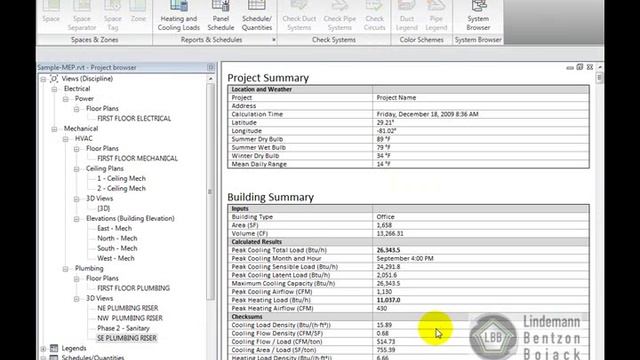Open Heating and Cooling Loads
This screenshot has height=360, width=640.
(179, 16)
